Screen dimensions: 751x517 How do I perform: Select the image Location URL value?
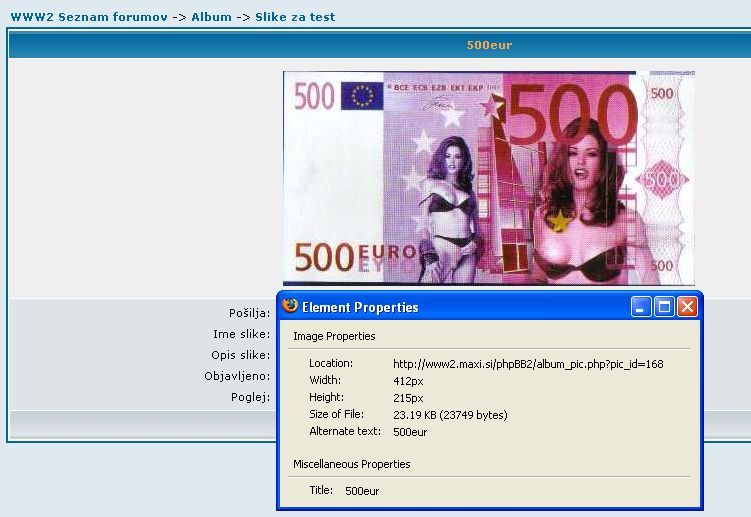528,364
